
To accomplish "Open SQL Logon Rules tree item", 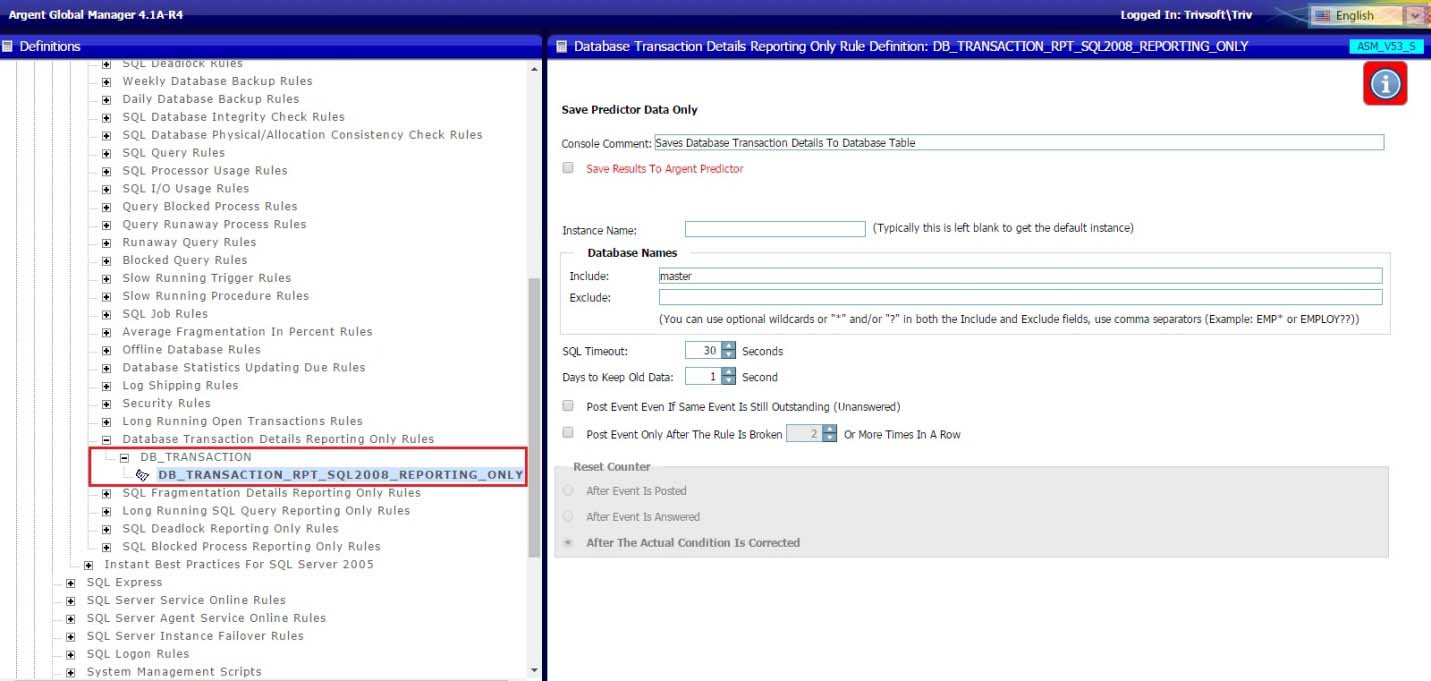I will (x=138, y=654).
